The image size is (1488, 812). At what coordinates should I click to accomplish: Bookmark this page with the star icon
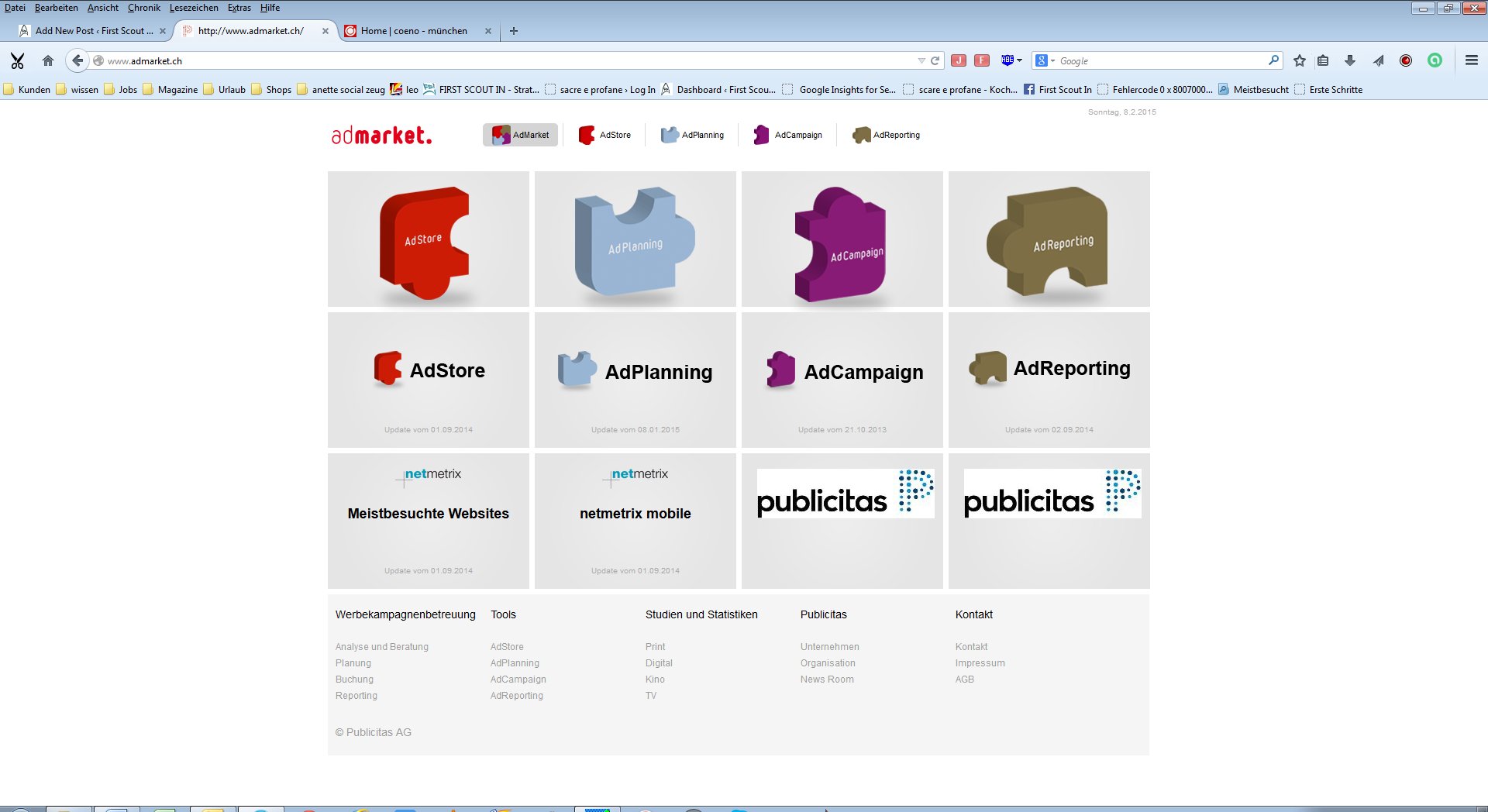[1300, 60]
